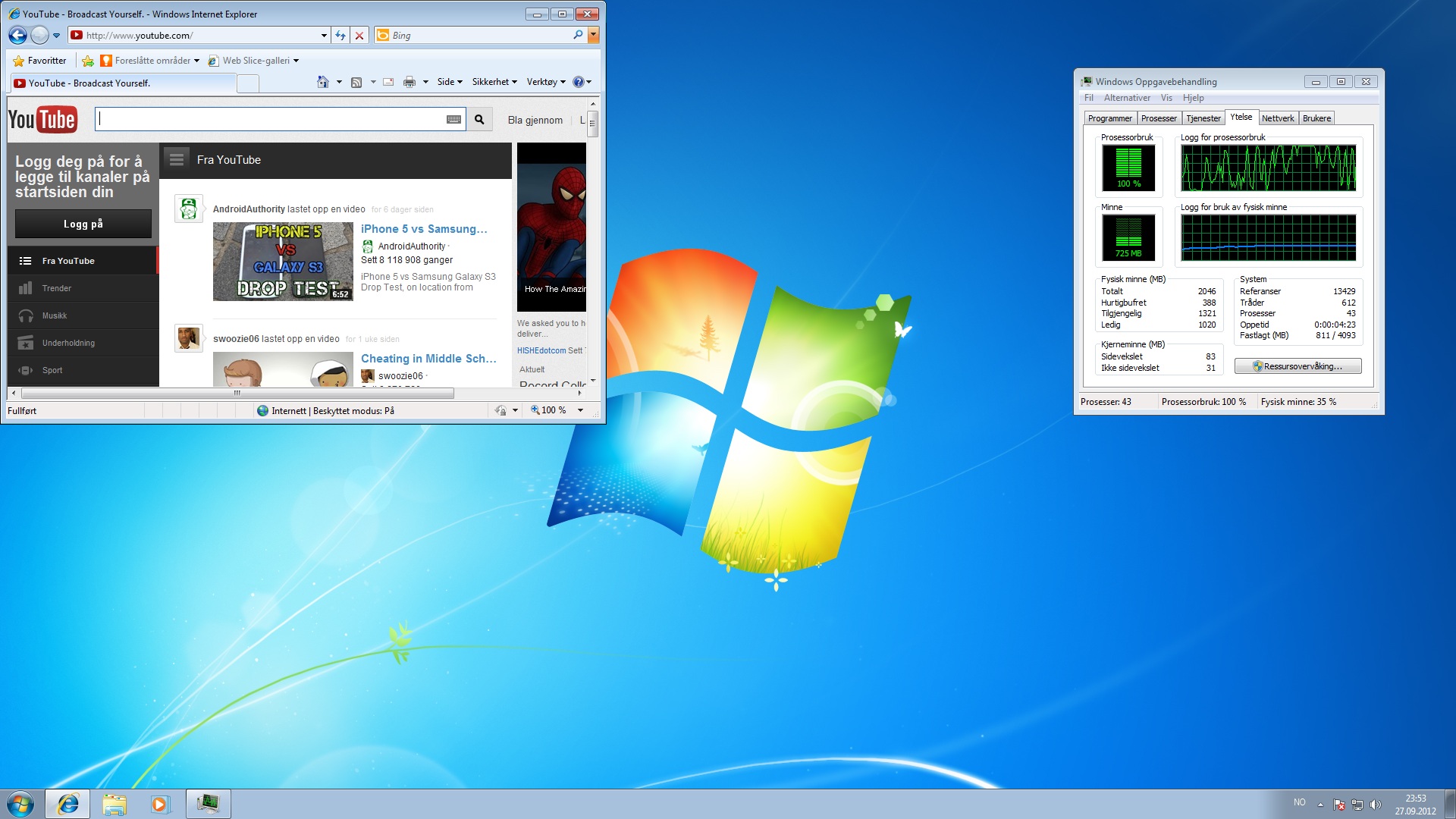
Task: Click the YouTube logo
Action: pos(42,120)
